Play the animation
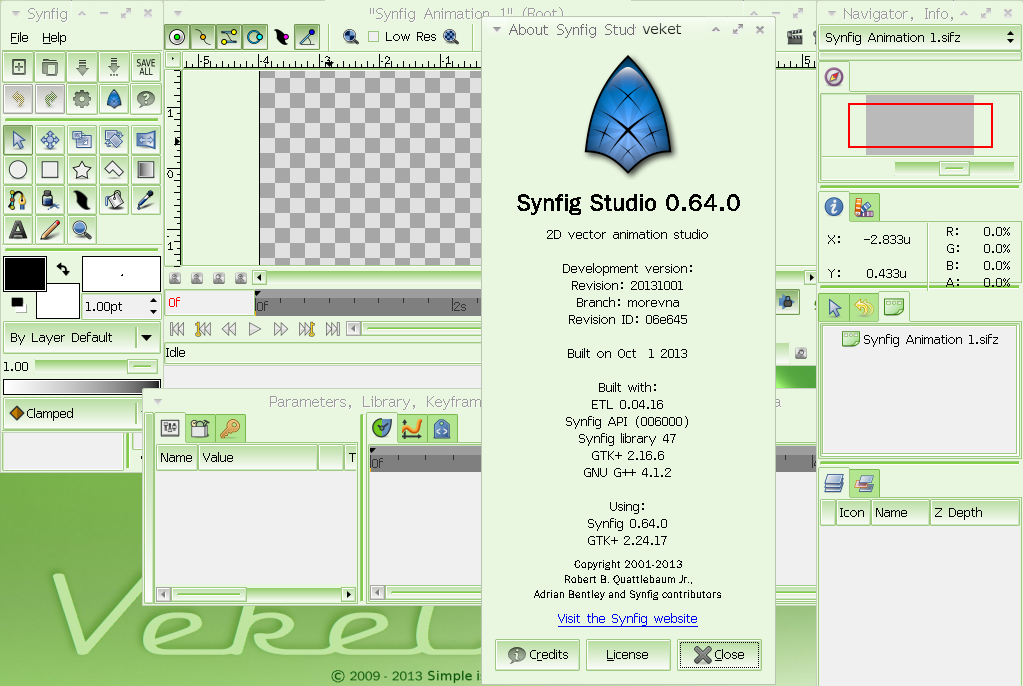Viewport: 1023px width, 686px height. (254, 329)
